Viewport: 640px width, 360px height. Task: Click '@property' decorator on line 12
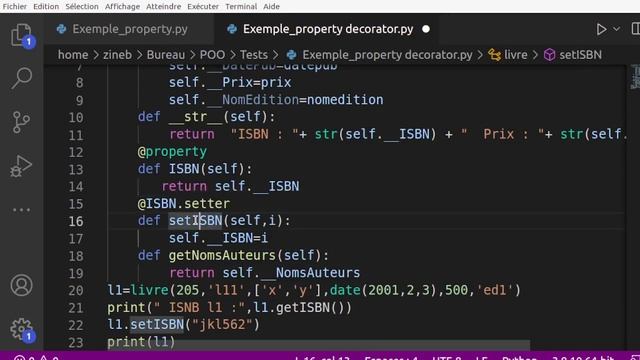(172, 152)
